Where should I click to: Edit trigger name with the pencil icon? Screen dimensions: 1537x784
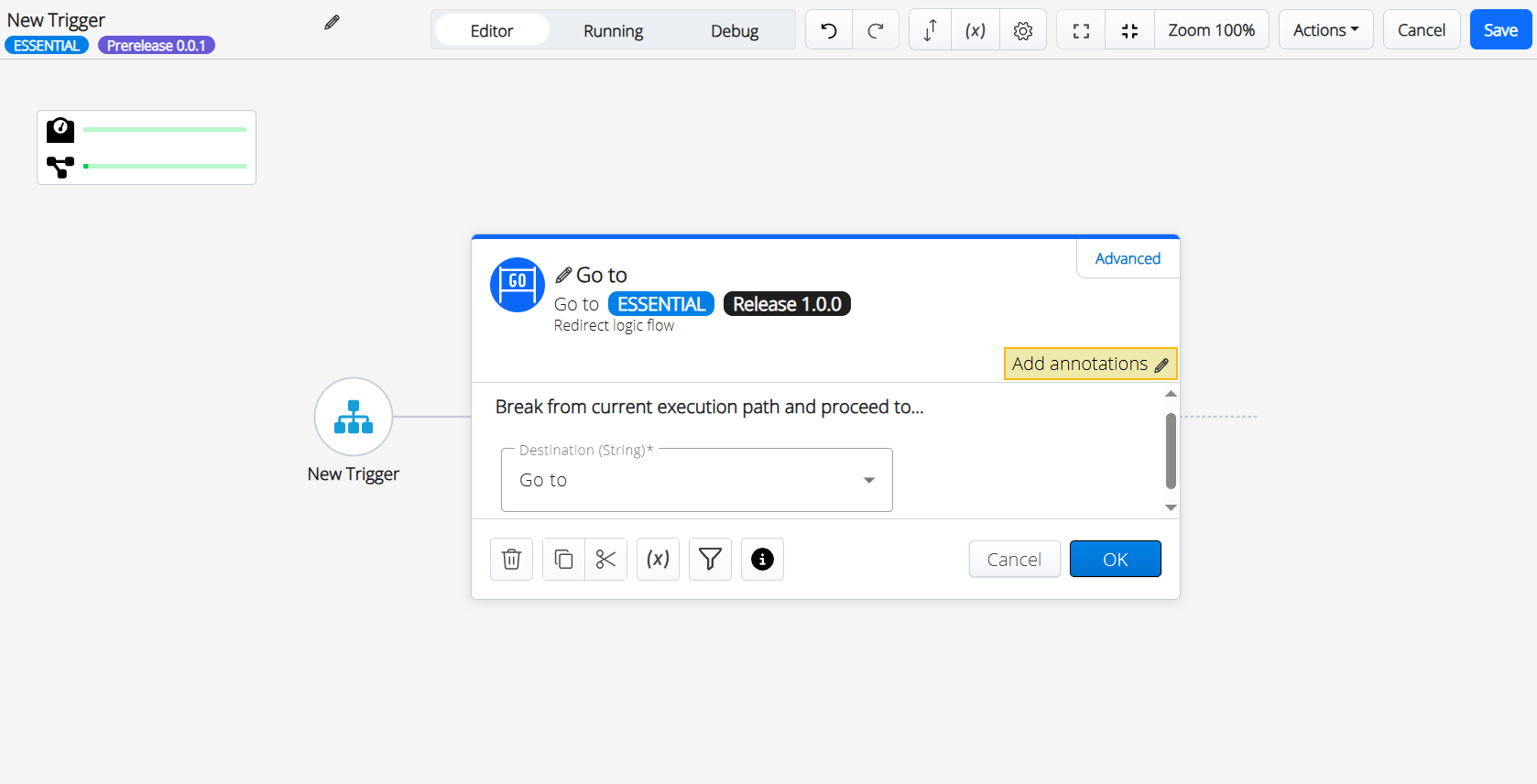[332, 22]
